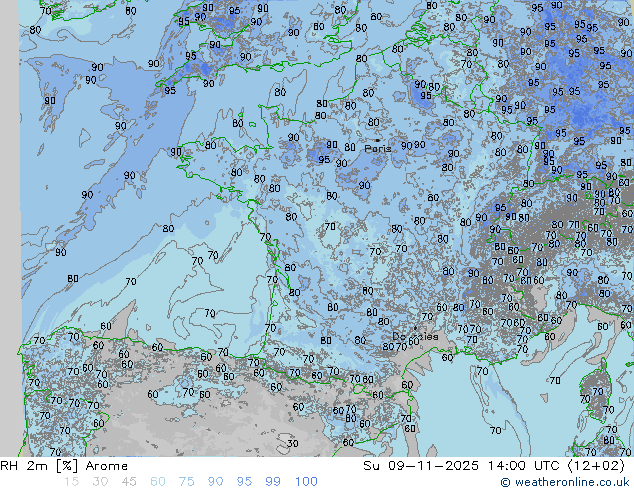Click the 30 contour label over Spain
Image resolution: width=634 pixels, height=490 pixels.
point(292,443)
